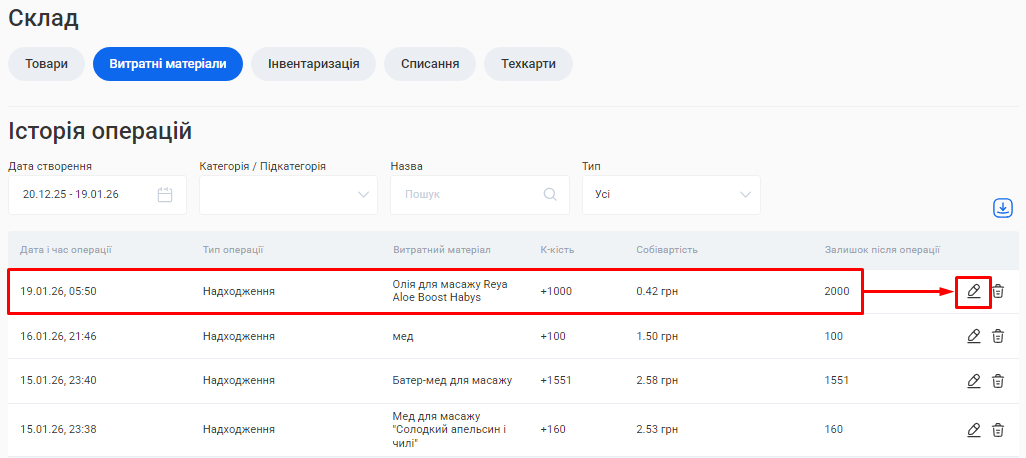The width and height of the screenshot is (1026, 458).
Task: Edit the Олія для масажу Reya operation
Action: 973,291
